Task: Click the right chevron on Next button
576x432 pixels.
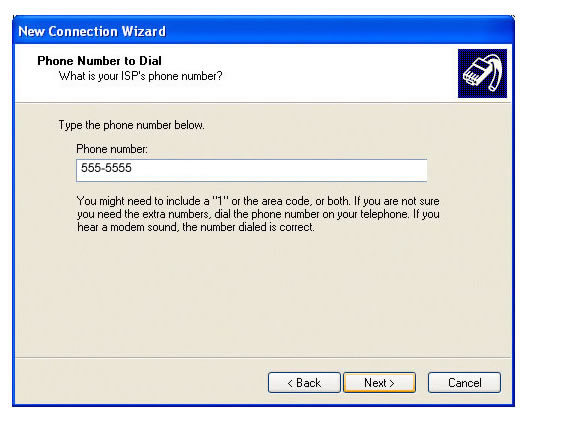Action: click(392, 383)
